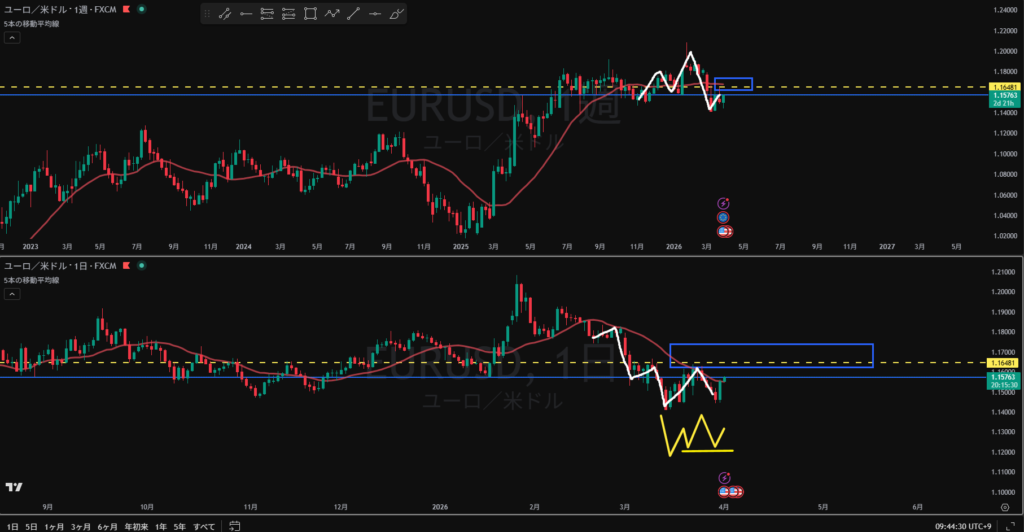Open the go-to-date calendar icon
Image resolution: width=1024 pixels, height=532 pixels.
tap(233, 525)
